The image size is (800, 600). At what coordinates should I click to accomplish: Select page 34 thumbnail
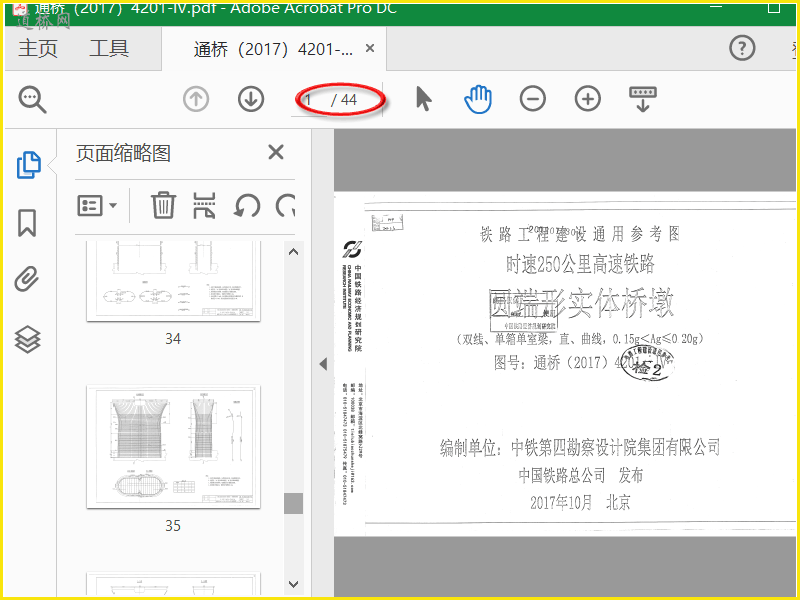click(173, 281)
